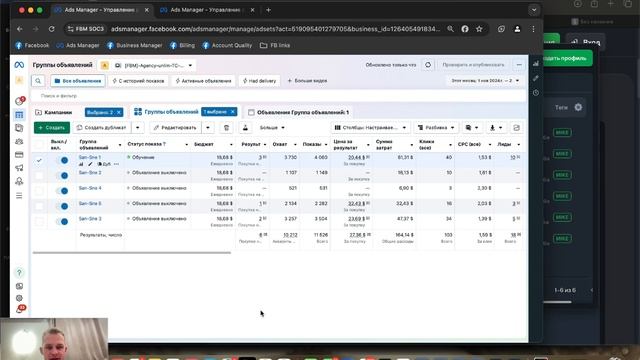Open the Столбцы columns dropdown

370,128
